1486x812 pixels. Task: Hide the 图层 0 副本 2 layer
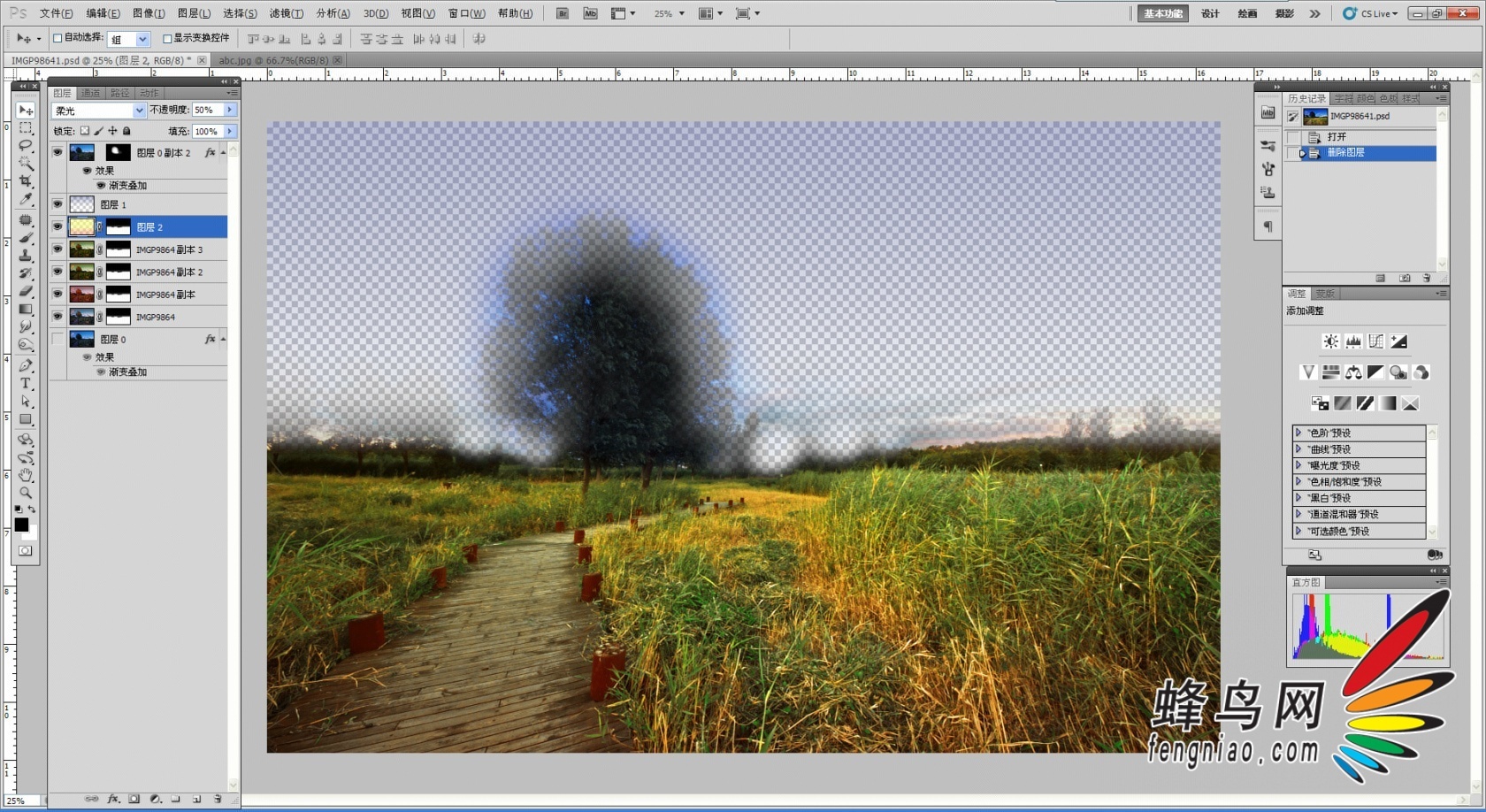click(x=57, y=152)
